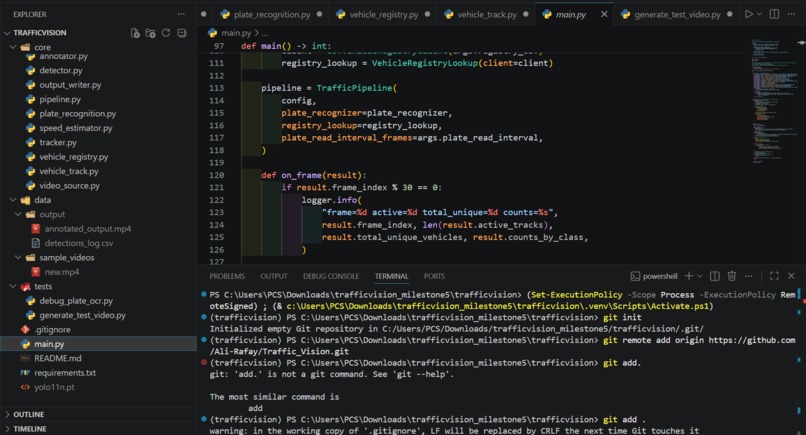Open video_source.py in the file tree
Screen dimensions: 806x435
coord(69,186)
